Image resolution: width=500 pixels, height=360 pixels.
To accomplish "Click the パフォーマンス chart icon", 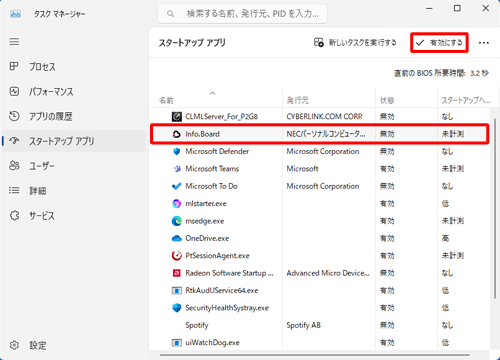I will pyautogui.click(x=14, y=91).
